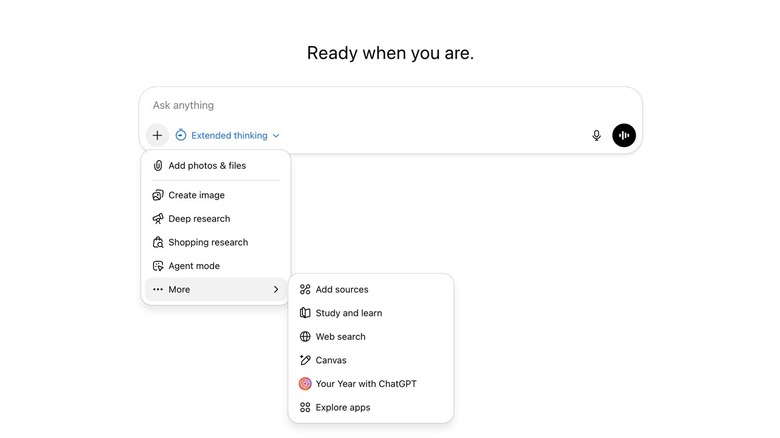Click the Deep research telescope icon
Image resolution: width=780 pixels, height=438 pixels.
tap(158, 219)
